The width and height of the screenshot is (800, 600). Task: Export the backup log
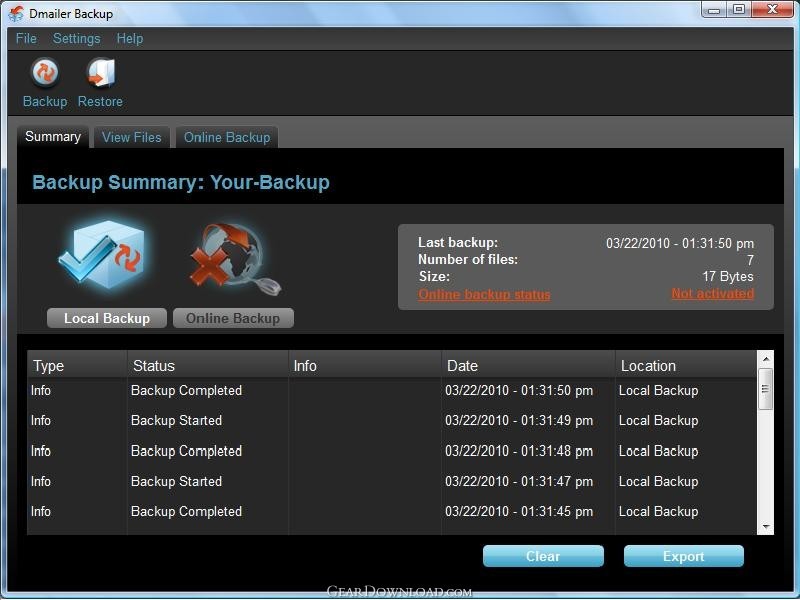(x=683, y=556)
